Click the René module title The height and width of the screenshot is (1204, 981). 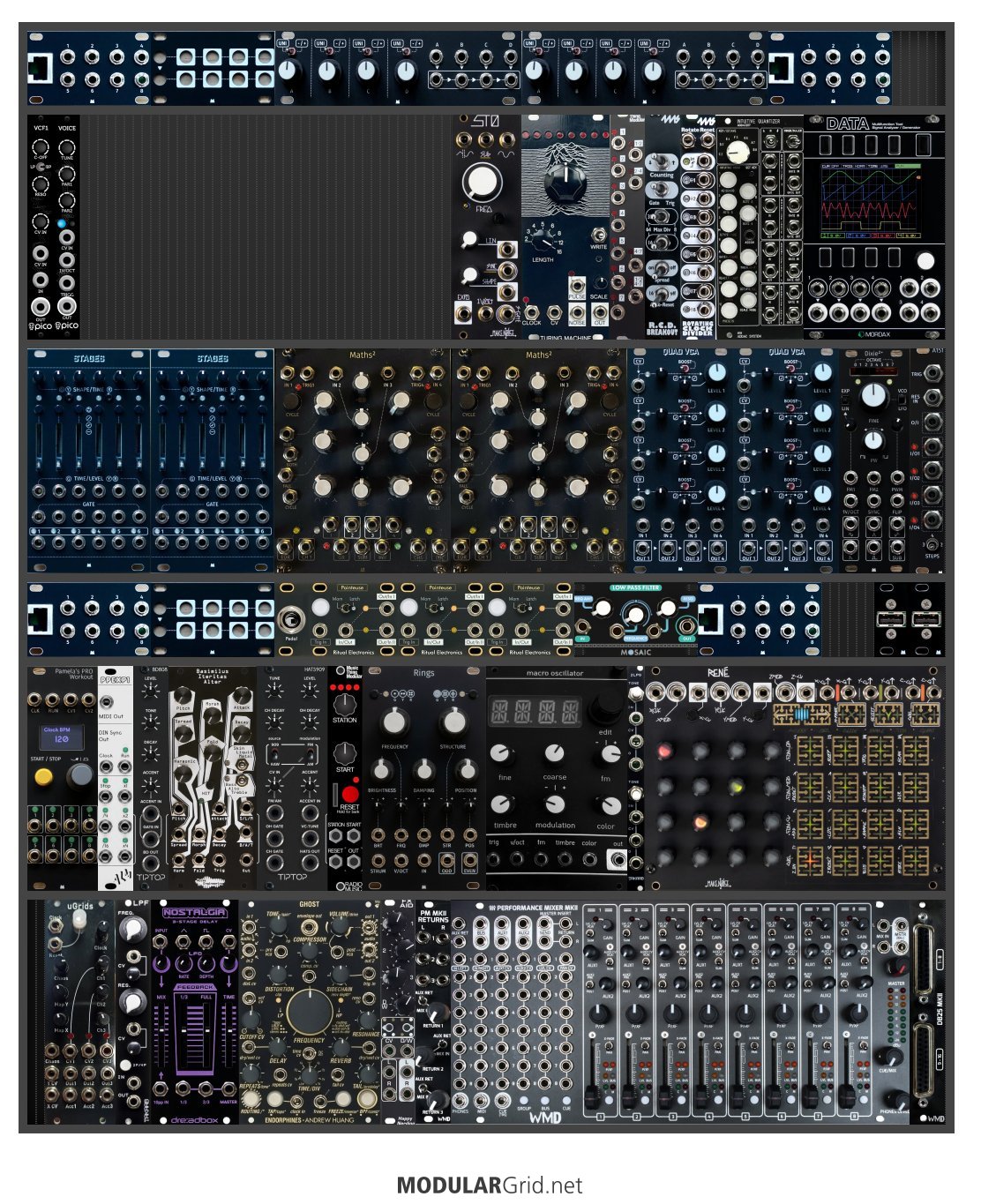[718, 673]
